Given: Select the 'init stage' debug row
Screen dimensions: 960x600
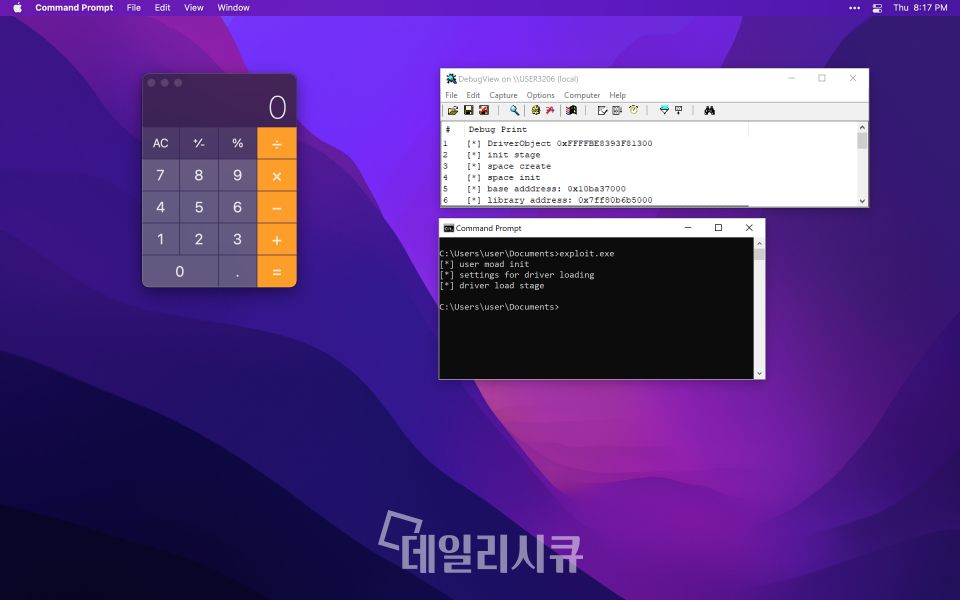Looking at the screenshot, I should point(503,155).
